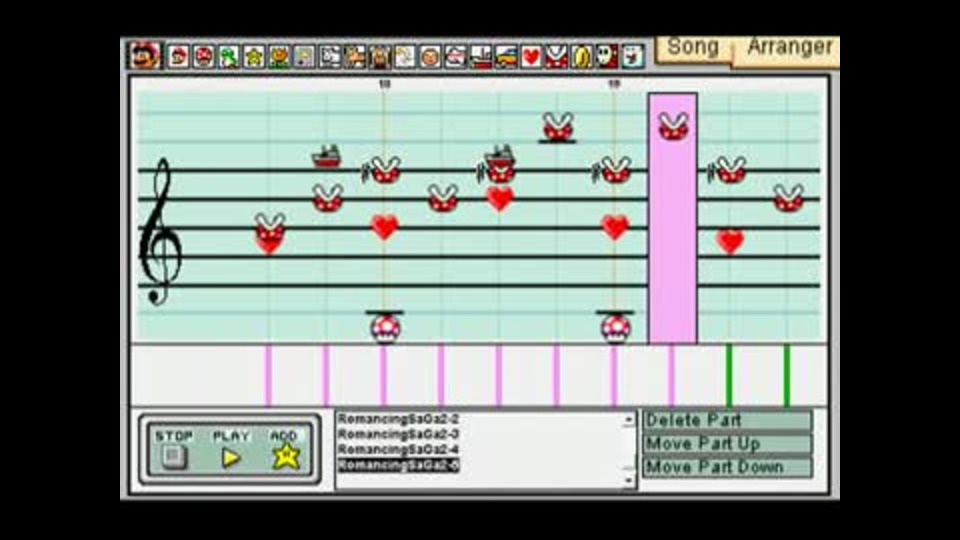Select the Baby Face instrument

click(x=430, y=57)
